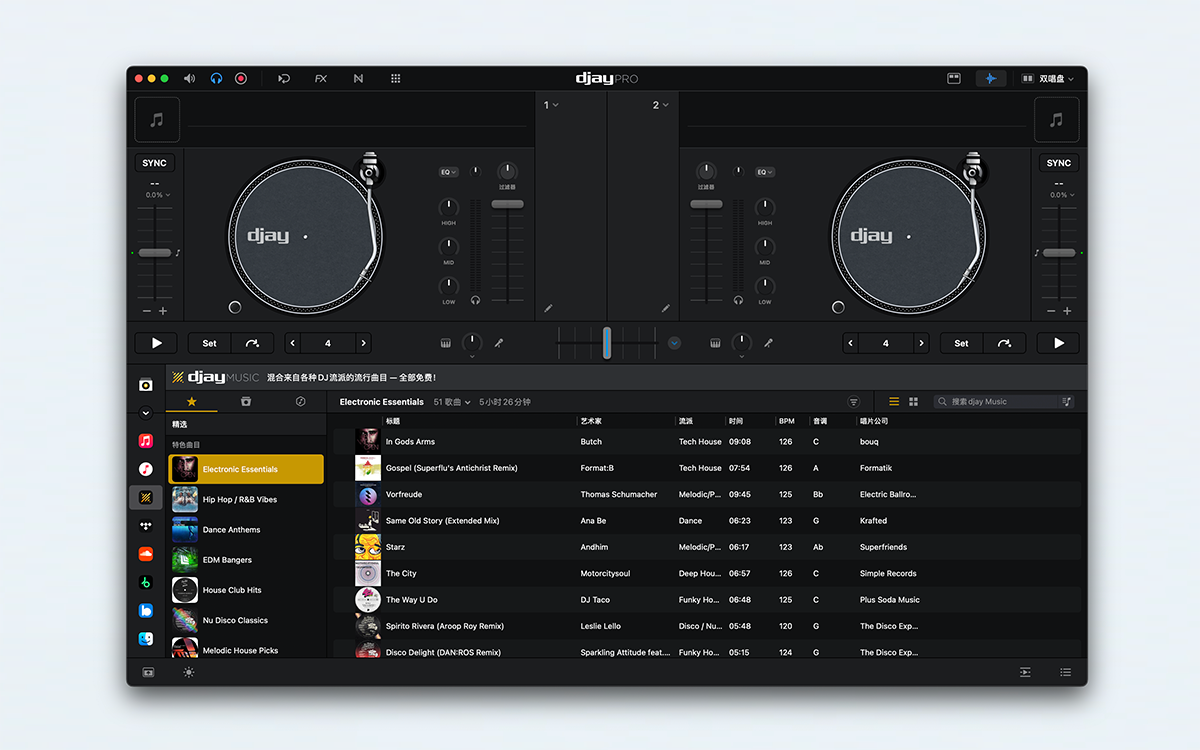Switch to grid view icon

(913, 402)
